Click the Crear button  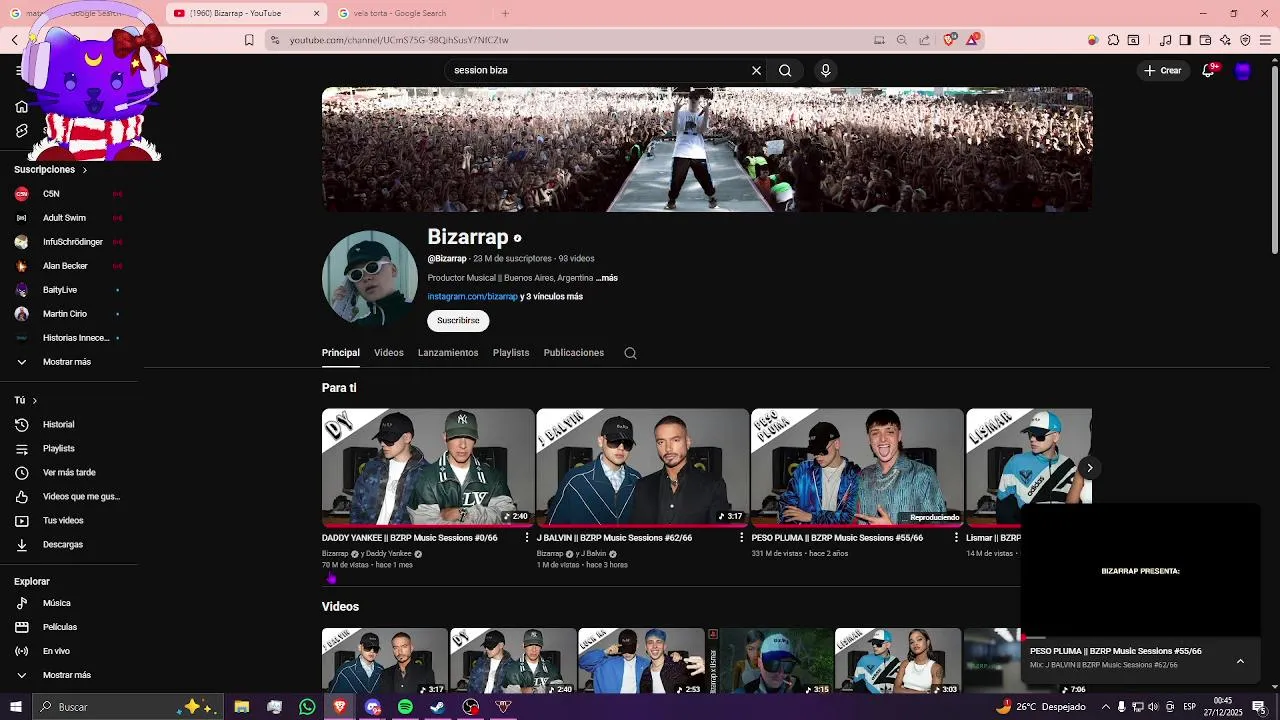point(1163,70)
